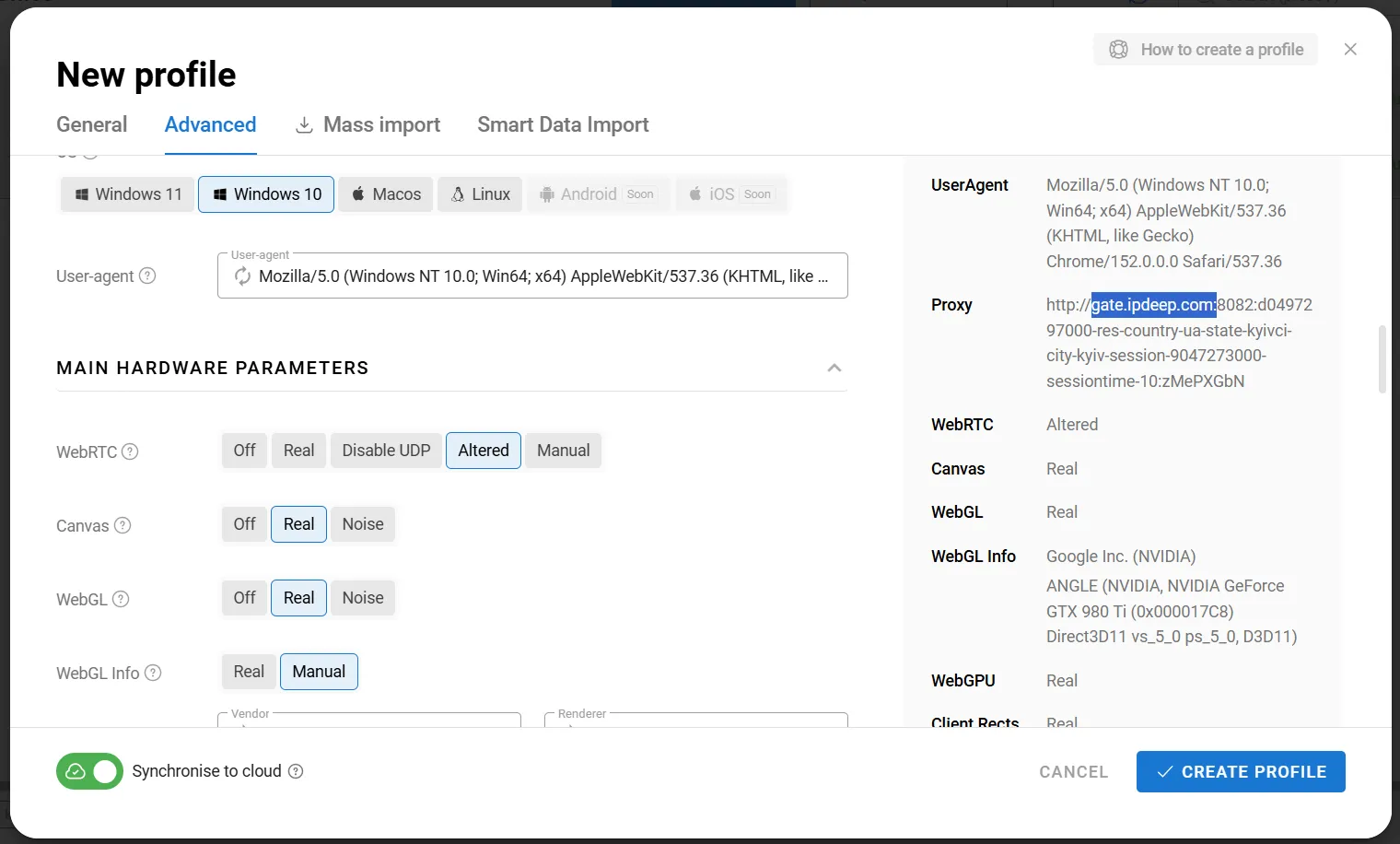Set WebGL to Real
Screen dimensions: 1400x844
(298, 598)
